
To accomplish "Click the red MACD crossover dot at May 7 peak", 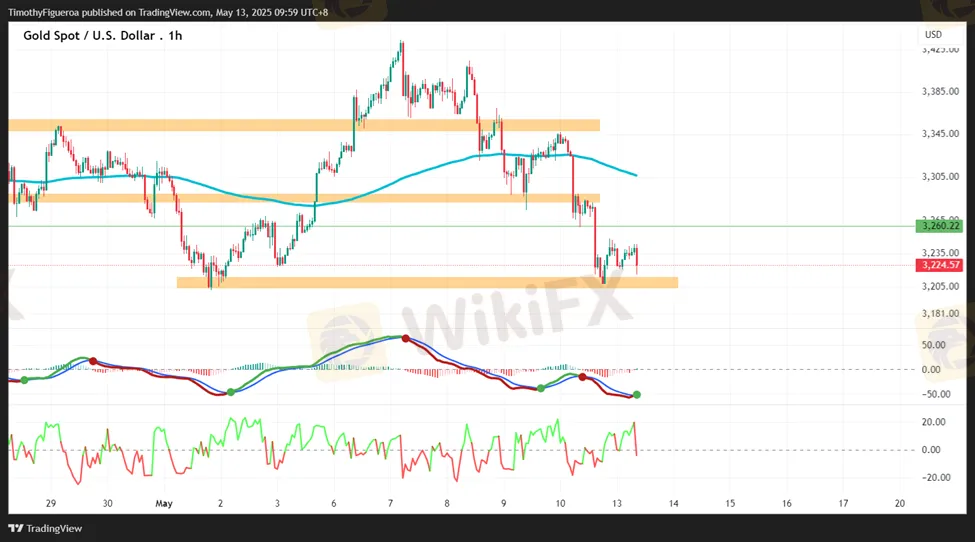I will click(x=405, y=339).
